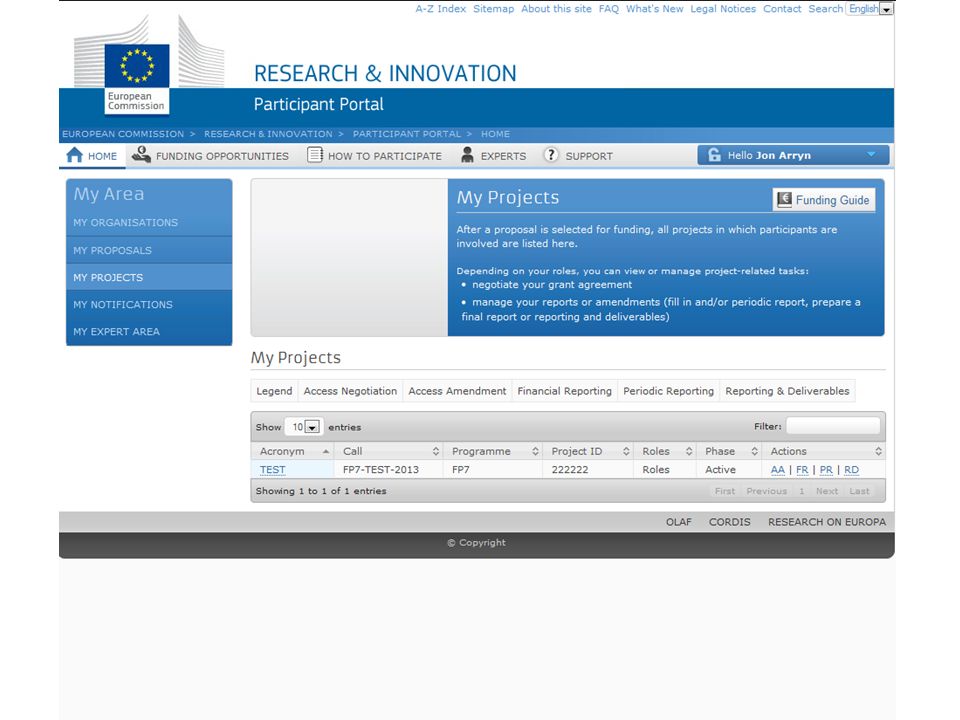Open the Contact link

[782, 9]
